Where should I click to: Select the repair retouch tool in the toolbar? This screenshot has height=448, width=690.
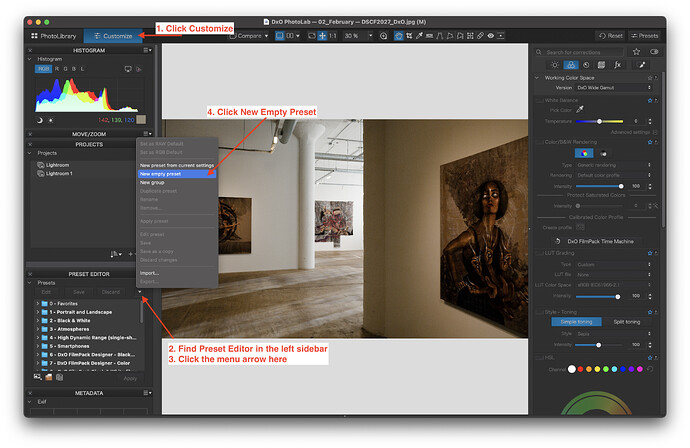(x=480, y=36)
